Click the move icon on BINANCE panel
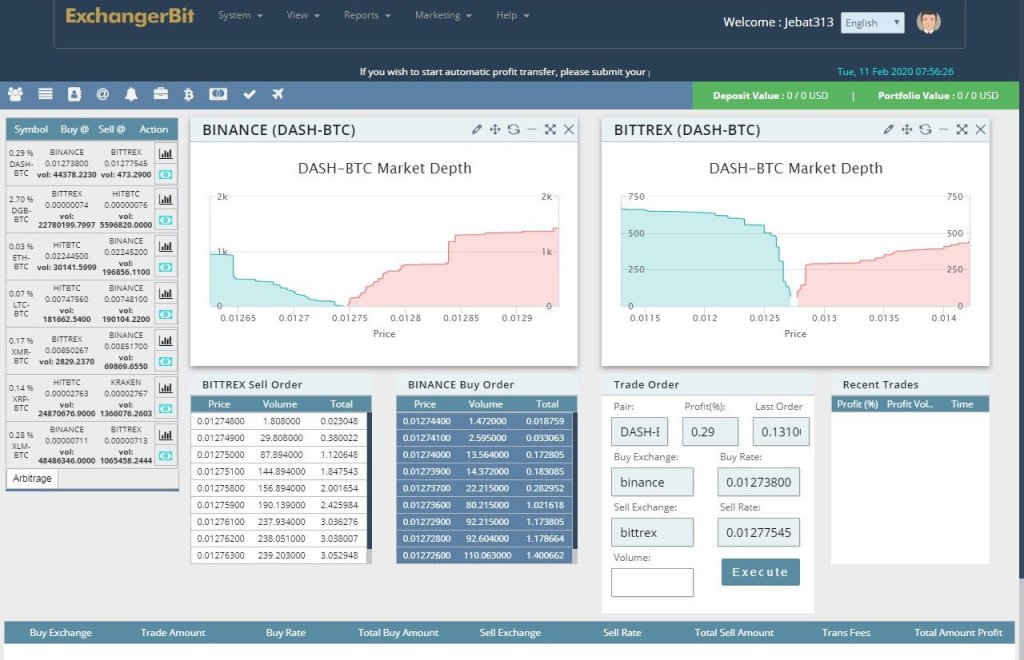The width and height of the screenshot is (1024, 660). 495,130
